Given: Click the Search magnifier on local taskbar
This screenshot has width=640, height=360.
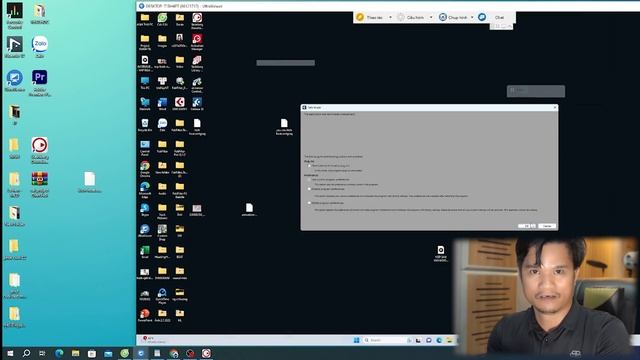Looking at the screenshot, I should [x=27, y=353].
